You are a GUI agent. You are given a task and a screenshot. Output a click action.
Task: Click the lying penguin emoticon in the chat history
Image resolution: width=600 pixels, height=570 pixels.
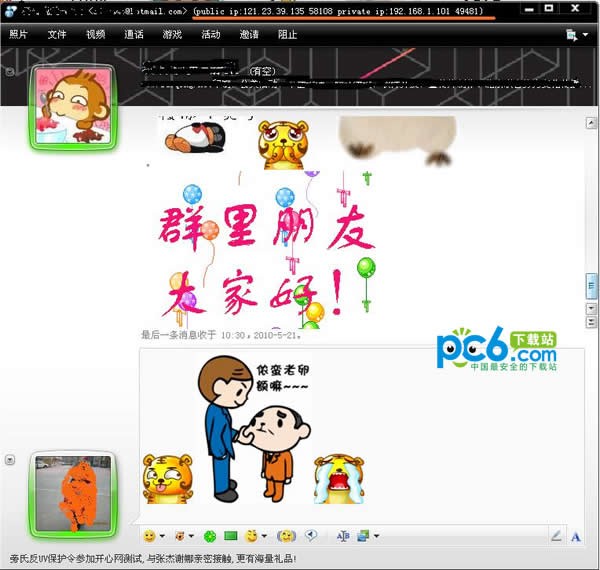tap(195, 137)
